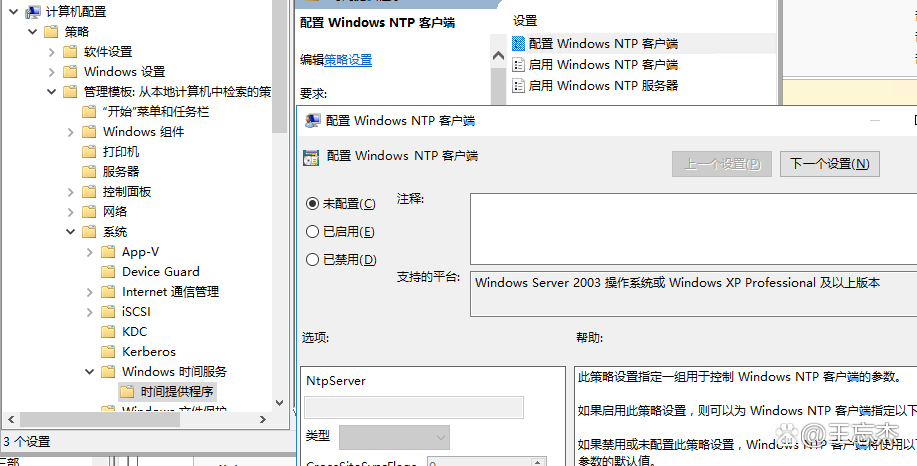Click the 计算机配置 computer icon

33,11
